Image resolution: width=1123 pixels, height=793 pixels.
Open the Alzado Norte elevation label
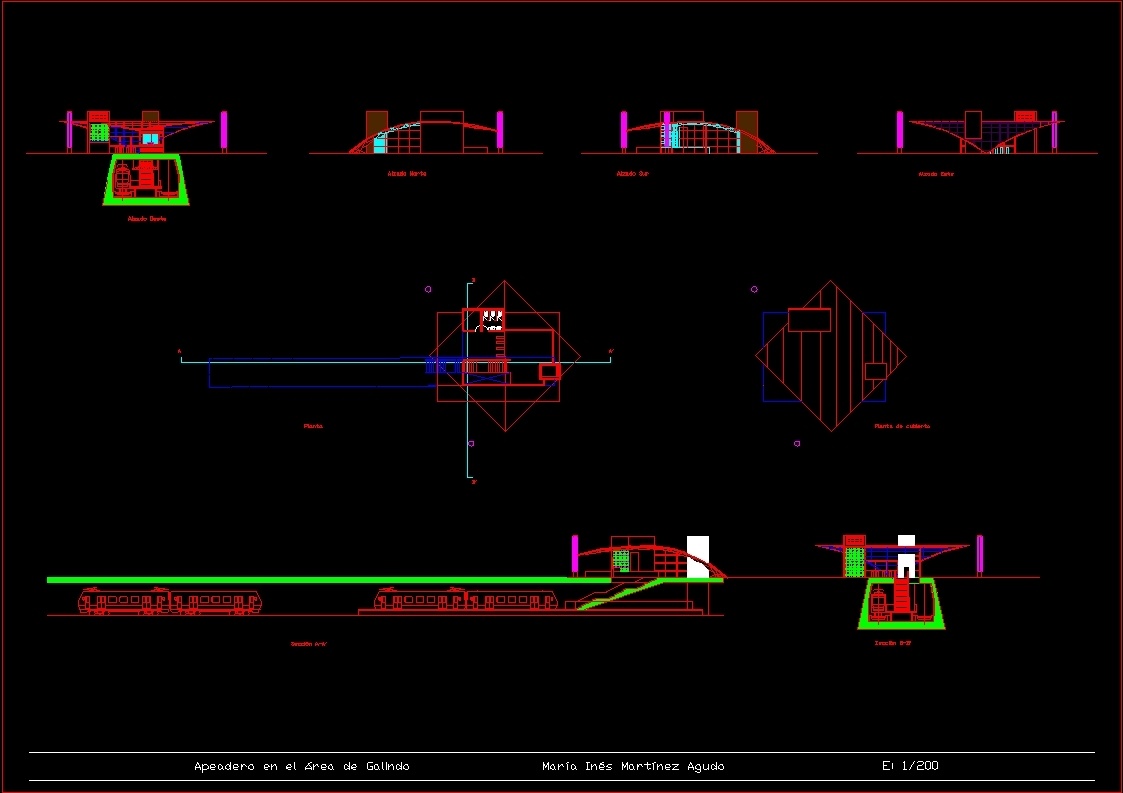(405, 172)
